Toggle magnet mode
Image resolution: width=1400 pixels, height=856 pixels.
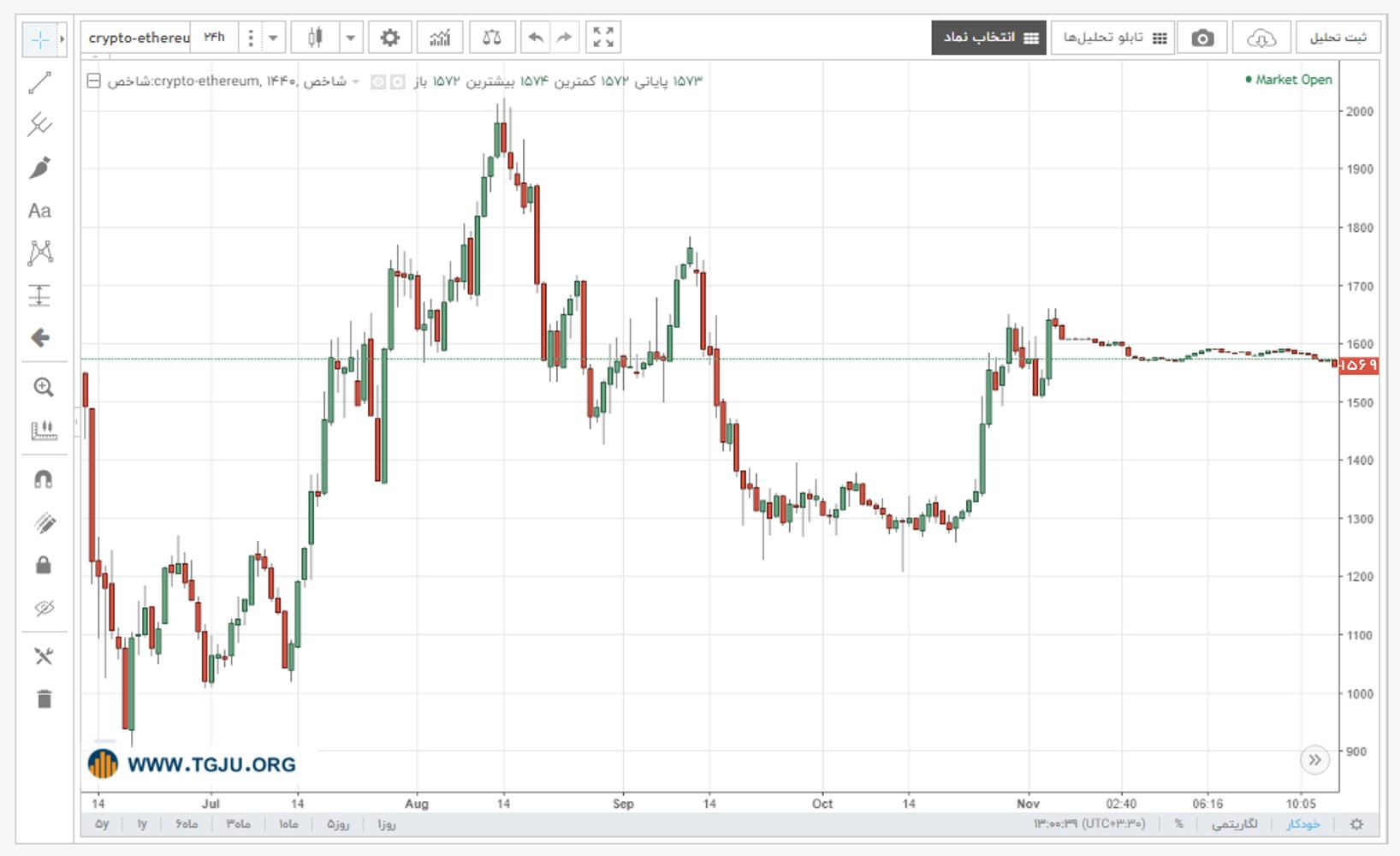click(x=43, y=479)
